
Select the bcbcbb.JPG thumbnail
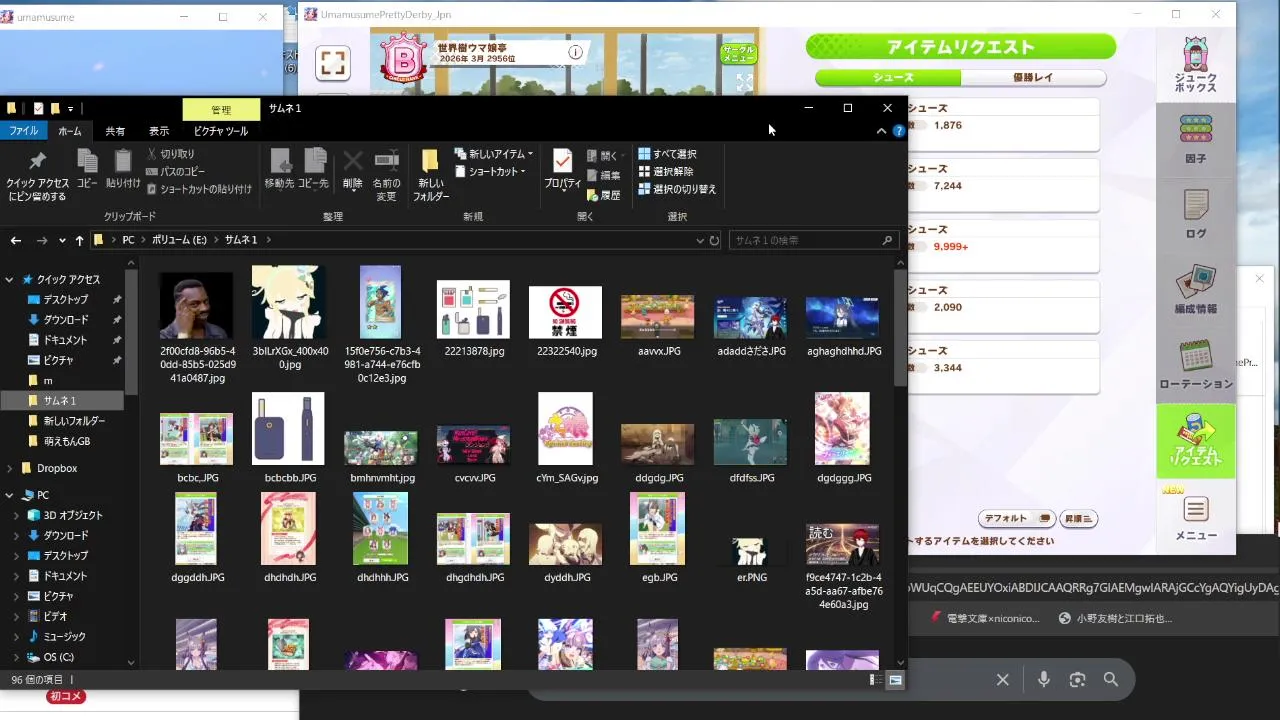point(289,437)
